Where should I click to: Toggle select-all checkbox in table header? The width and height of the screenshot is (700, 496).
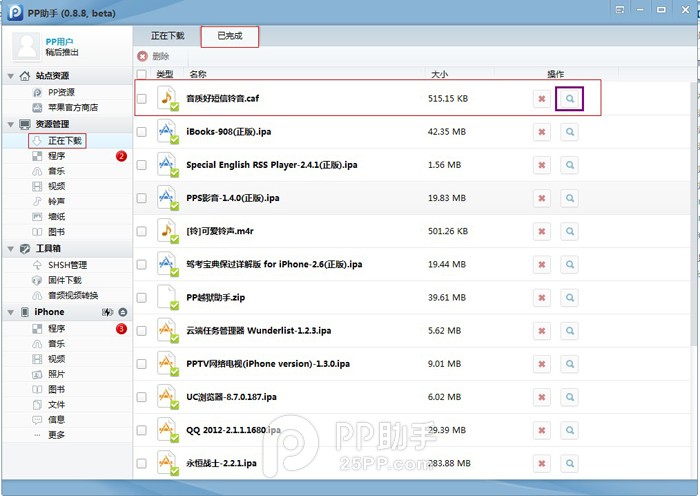[141, 74]
